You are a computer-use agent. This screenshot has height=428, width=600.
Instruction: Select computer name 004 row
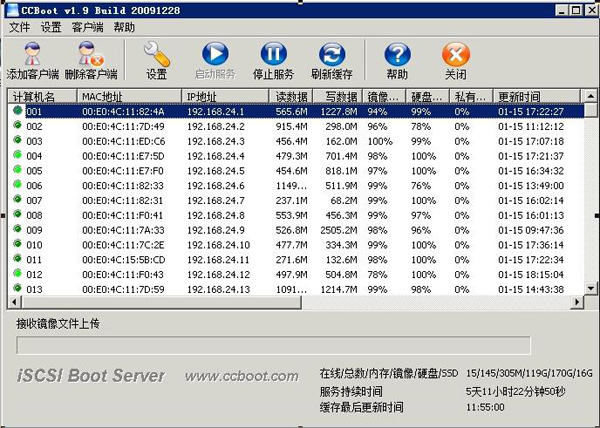pyautogui.click(x=34, y=156)
